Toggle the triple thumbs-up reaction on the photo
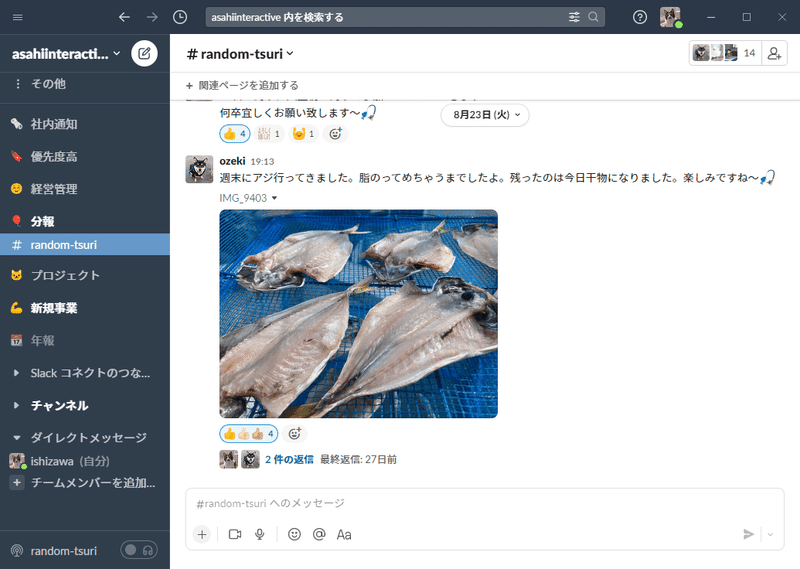 [249, 434]
